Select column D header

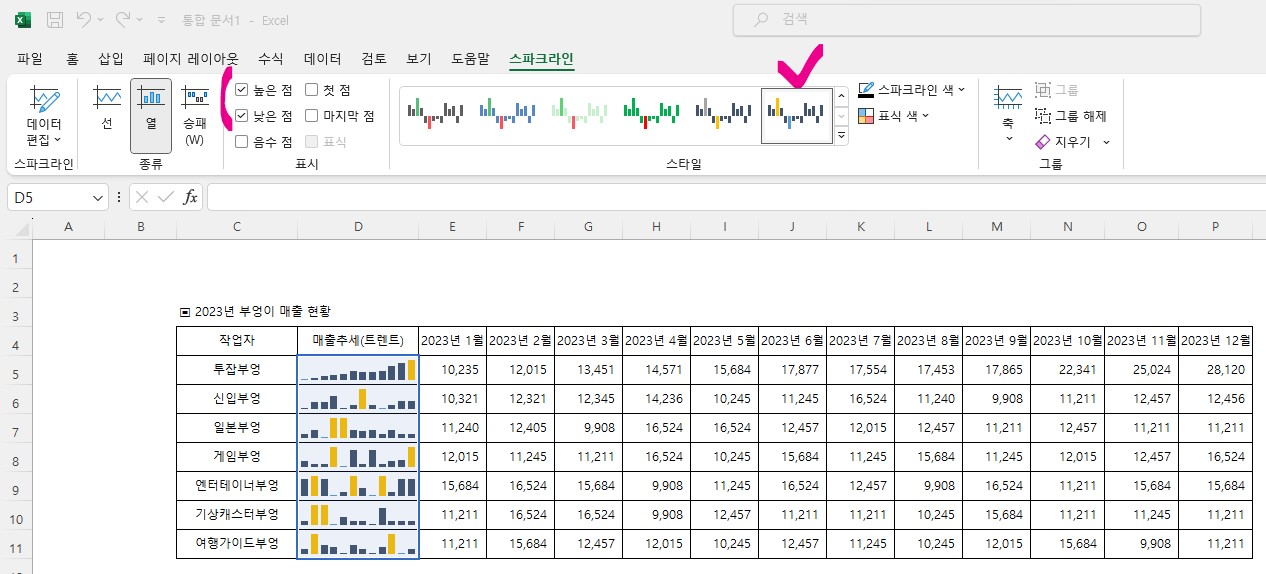[x=358, y=227]
